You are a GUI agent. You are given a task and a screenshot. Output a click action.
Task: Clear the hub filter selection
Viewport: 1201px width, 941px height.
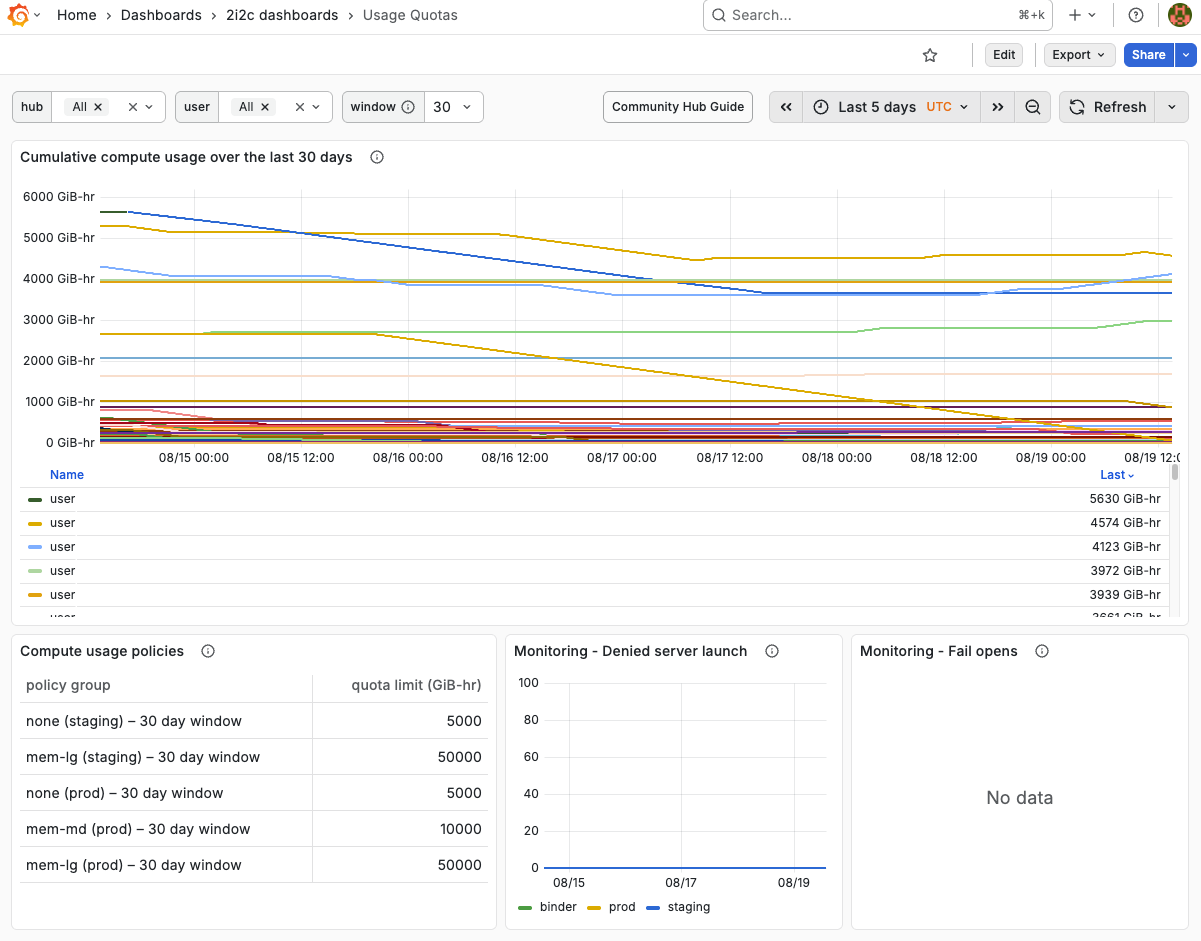point(132,107)
